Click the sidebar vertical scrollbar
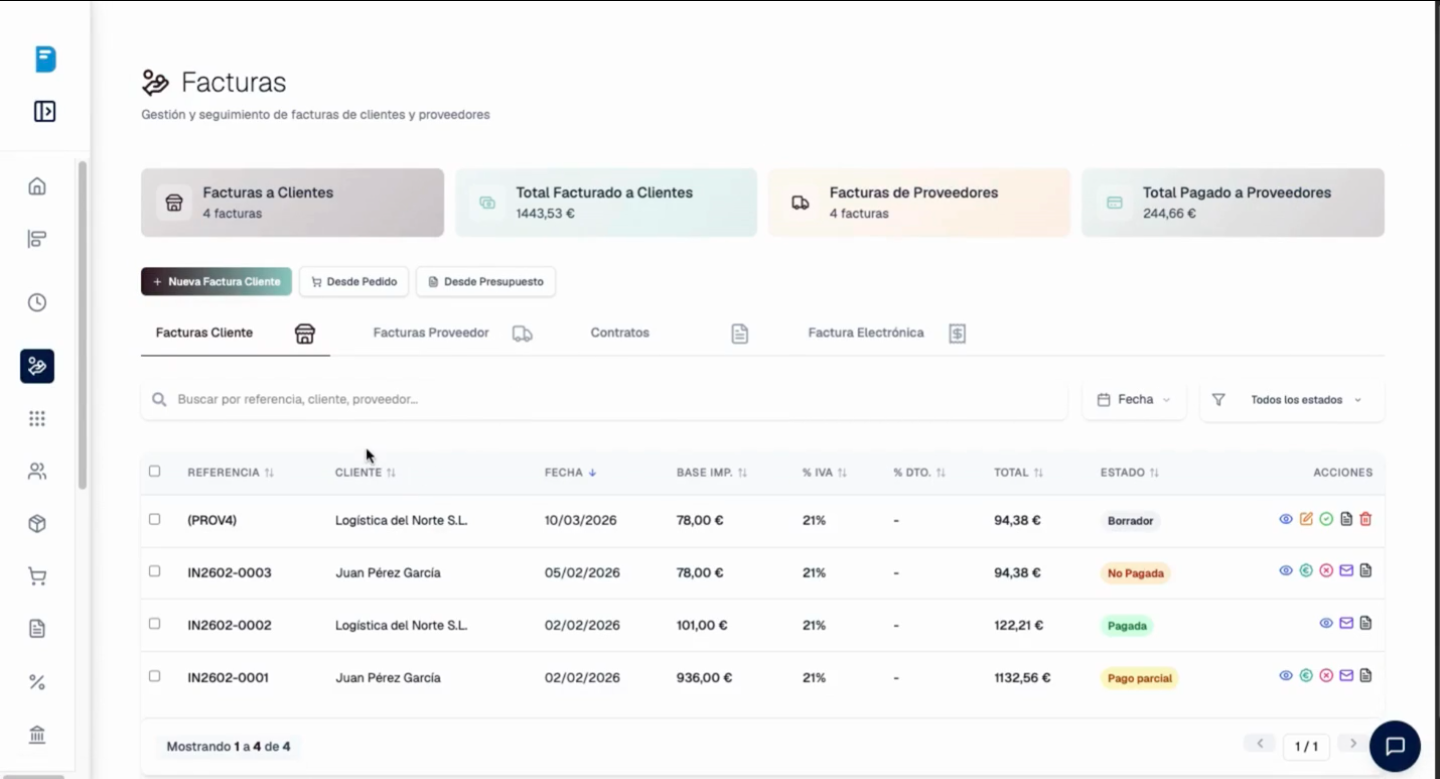 (x=82, y=325)
